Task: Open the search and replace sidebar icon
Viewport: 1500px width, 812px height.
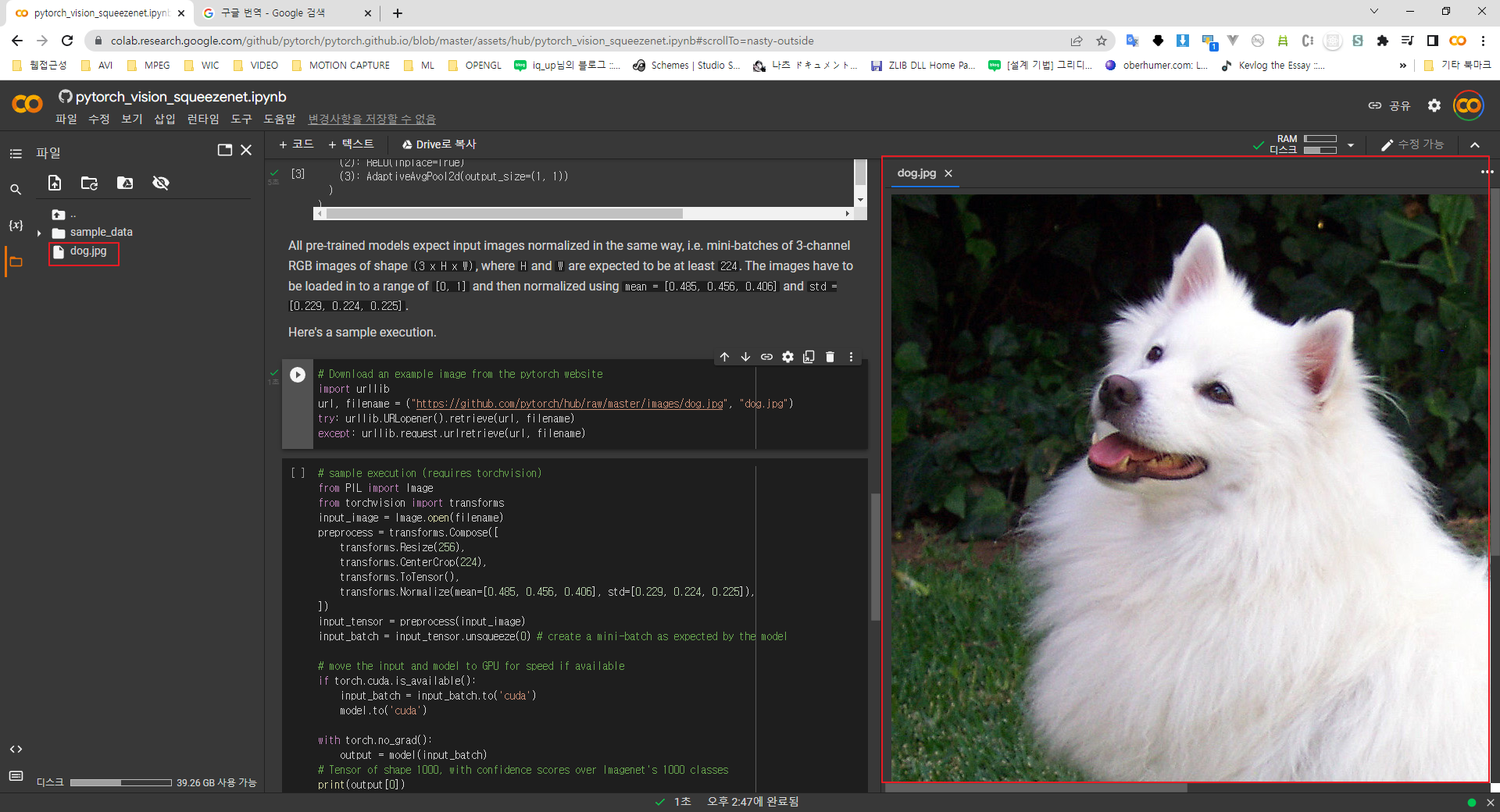Action: click(16, 190)
